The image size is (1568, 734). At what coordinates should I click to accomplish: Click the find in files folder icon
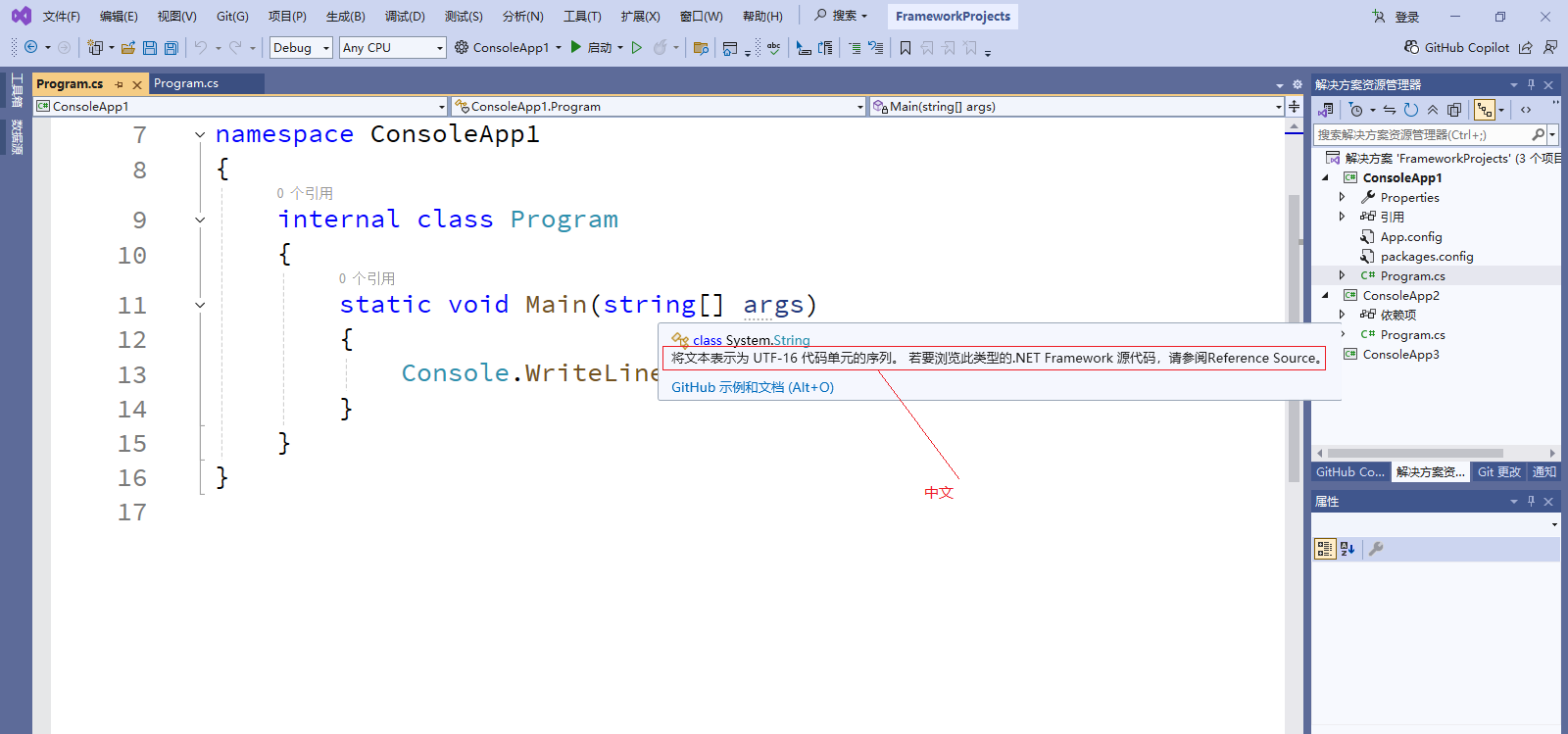pyautogui.click(x=701, y=47)
